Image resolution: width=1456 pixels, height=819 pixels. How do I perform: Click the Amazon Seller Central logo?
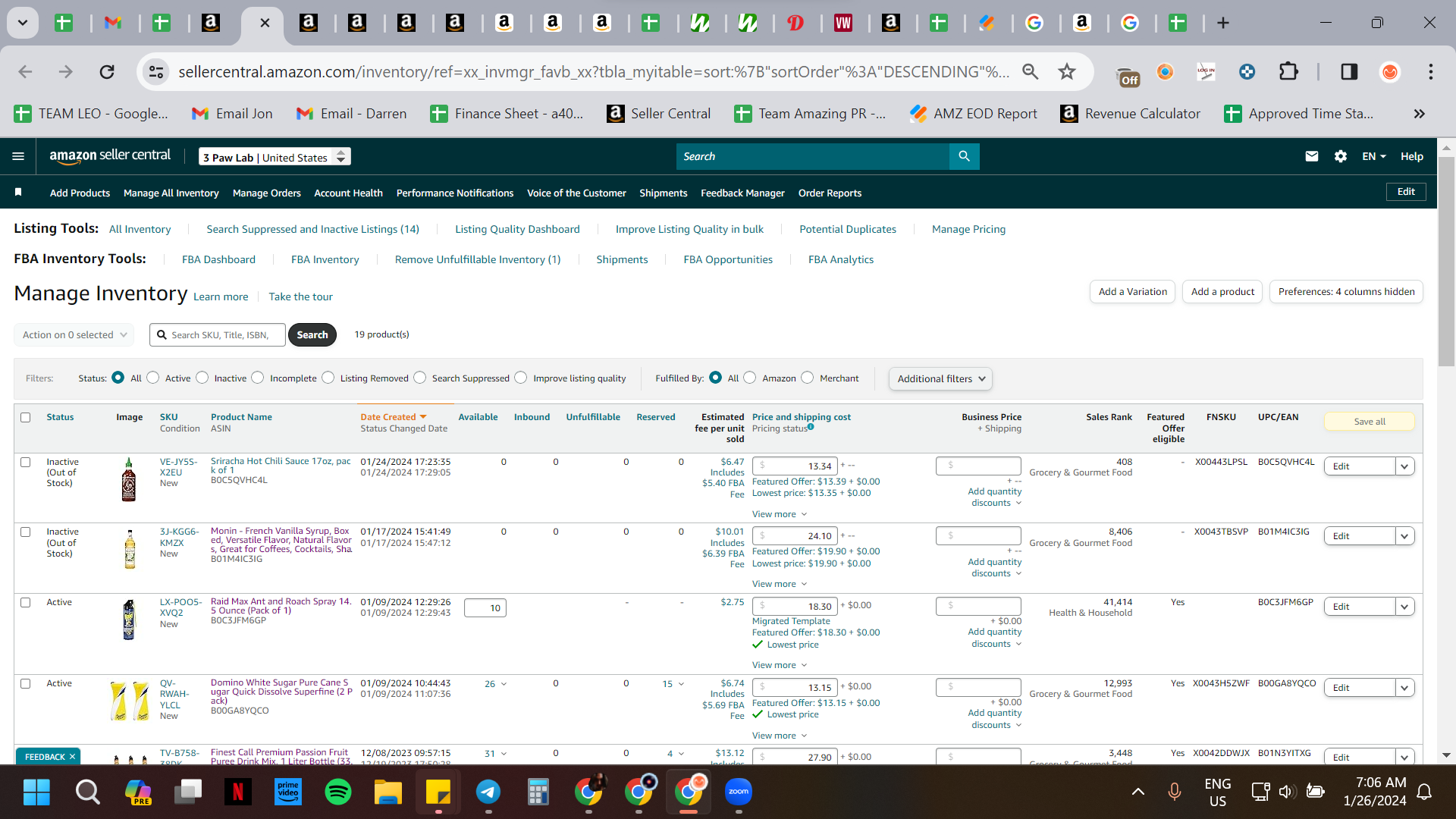(110, 156)
